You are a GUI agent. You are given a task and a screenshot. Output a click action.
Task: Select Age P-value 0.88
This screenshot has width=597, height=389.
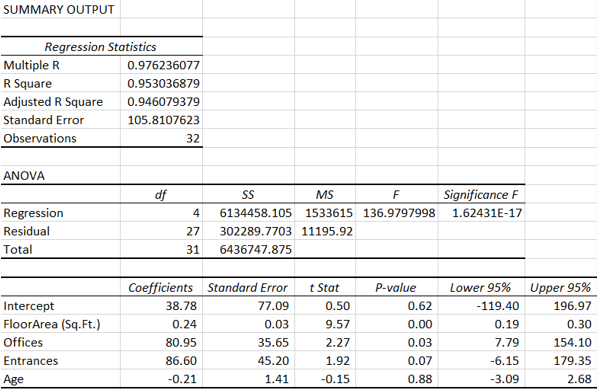click(x=420, y=379)
